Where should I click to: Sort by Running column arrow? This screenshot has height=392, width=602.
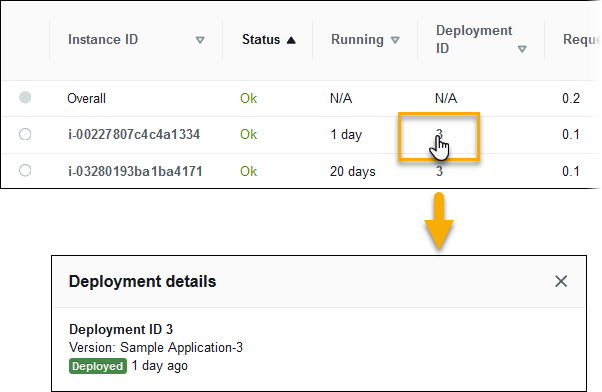click(x=395, y=40)
